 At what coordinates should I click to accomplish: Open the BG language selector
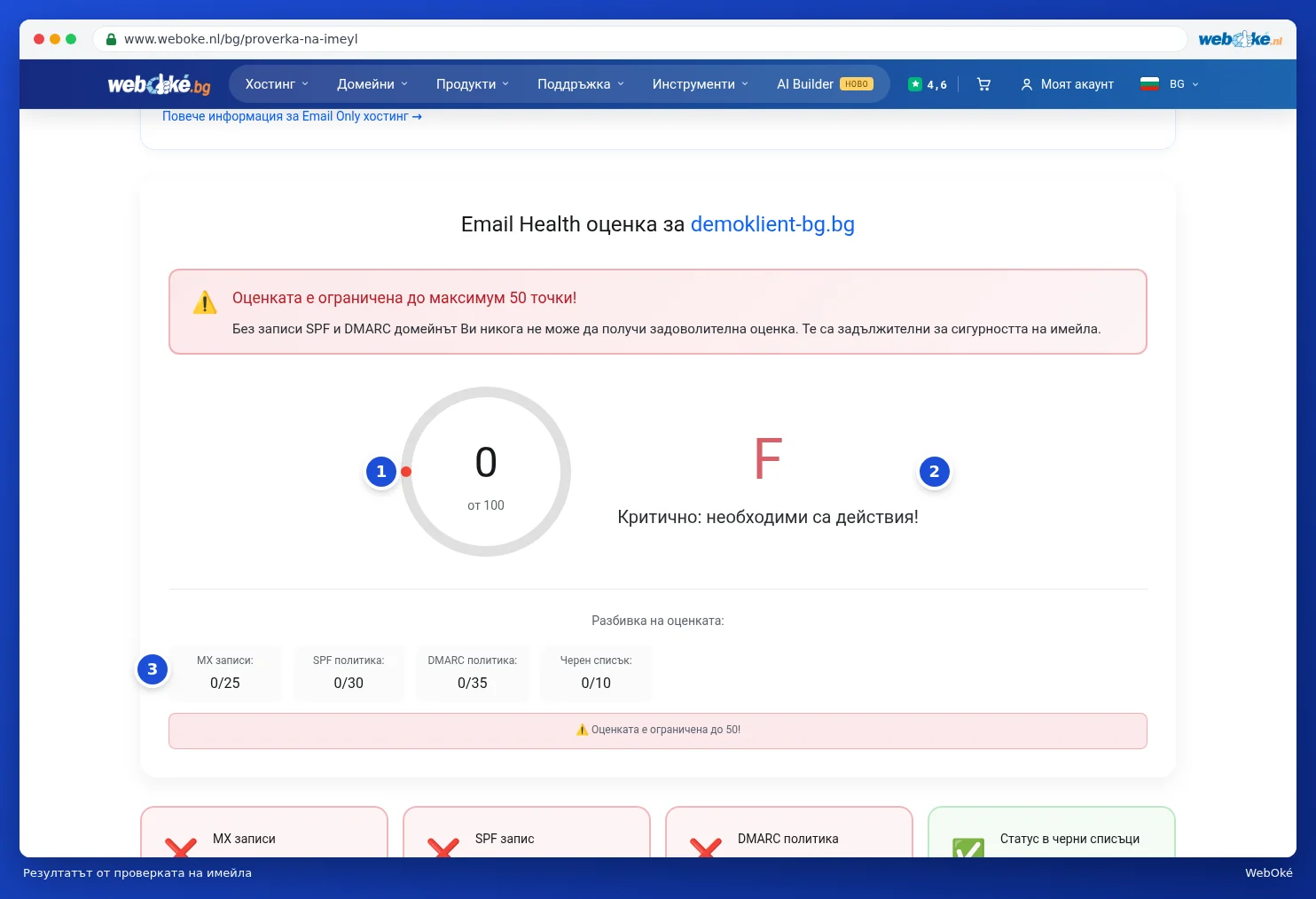[x=1184, y=84]
